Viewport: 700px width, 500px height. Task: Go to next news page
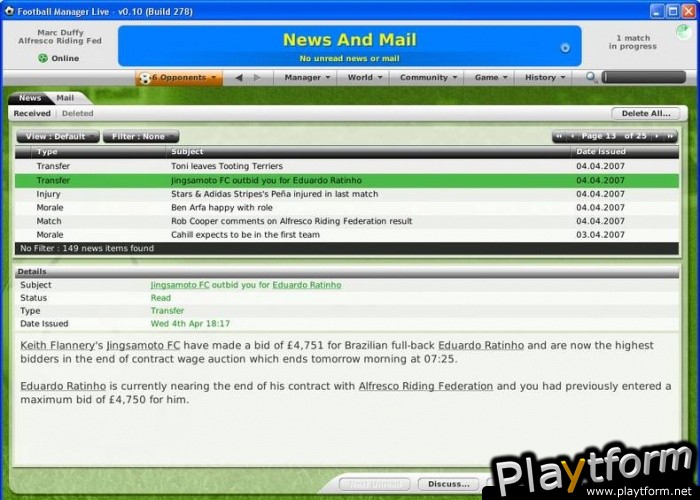coord(656,136)
